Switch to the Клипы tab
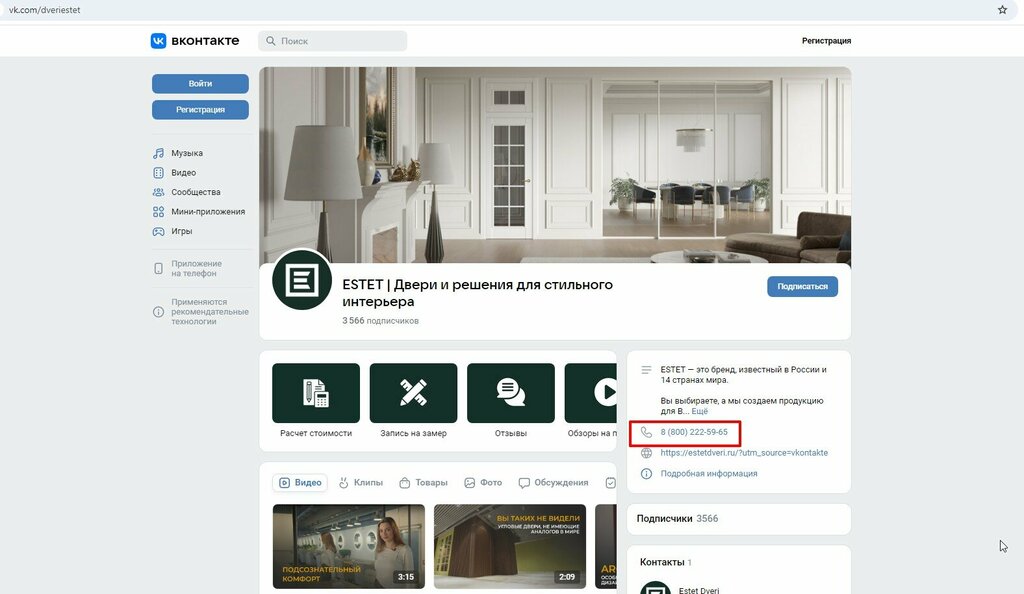The image size is (1024, 594). point(360,482)
